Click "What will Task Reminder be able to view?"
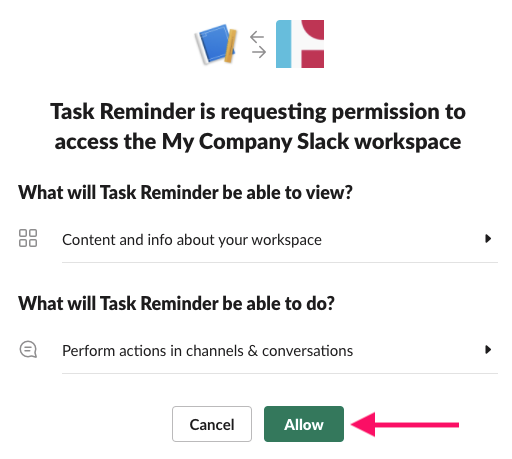The height and width of the screenshot is (459, 512). pos(185,192)
